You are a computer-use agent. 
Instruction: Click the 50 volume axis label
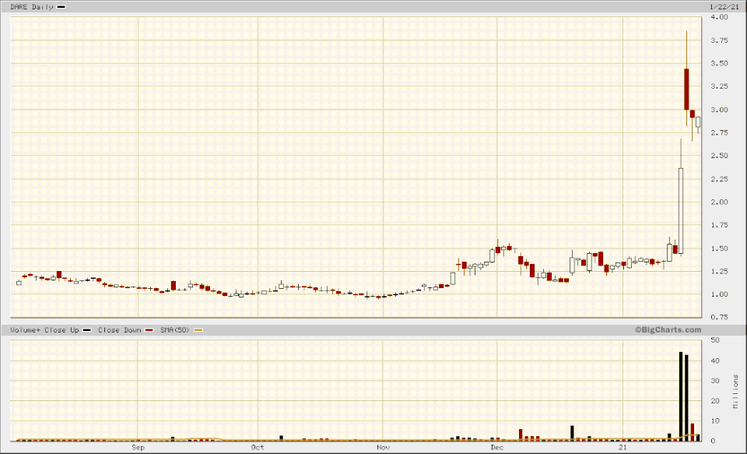pyautogui.click(x=715, y=340)
